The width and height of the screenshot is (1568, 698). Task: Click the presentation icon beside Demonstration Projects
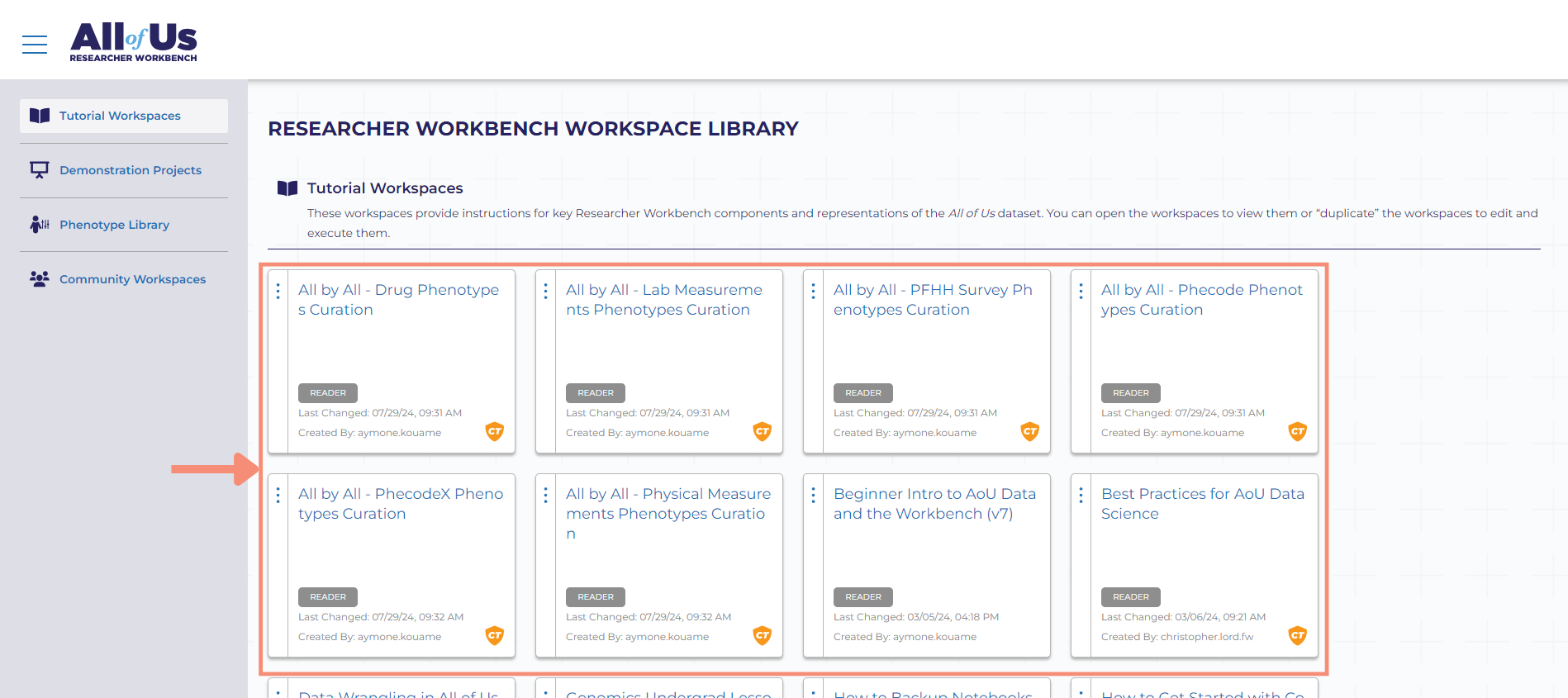tap(40, 170)
